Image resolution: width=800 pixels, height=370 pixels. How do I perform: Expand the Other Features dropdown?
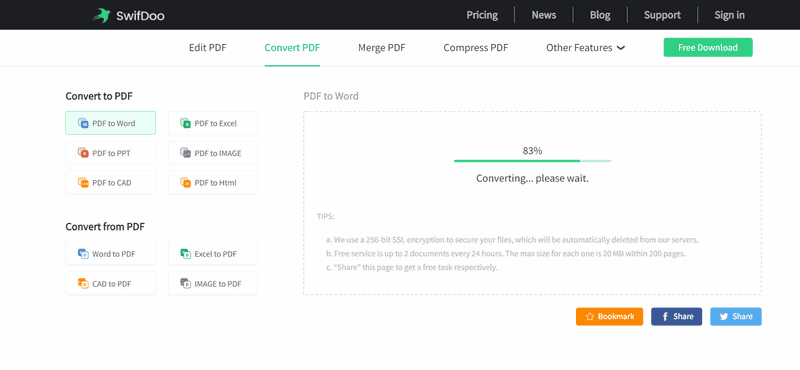pyautogui.click(x=585, y=47)
